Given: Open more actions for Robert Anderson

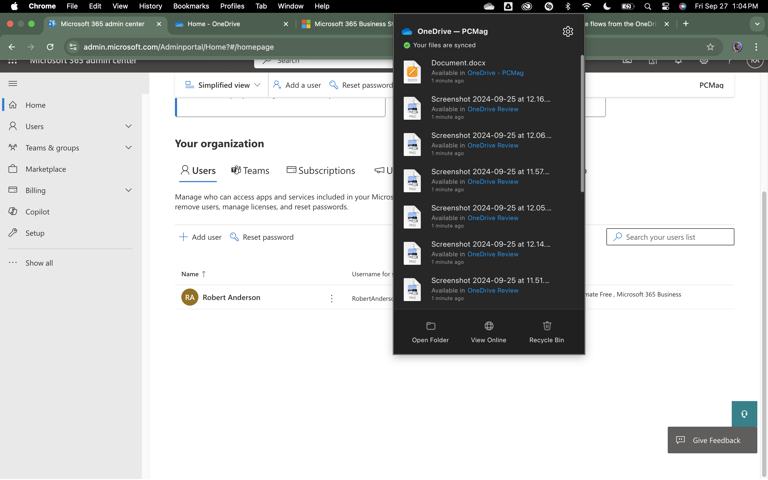Looking at the screenshot, I should (332, 298).
